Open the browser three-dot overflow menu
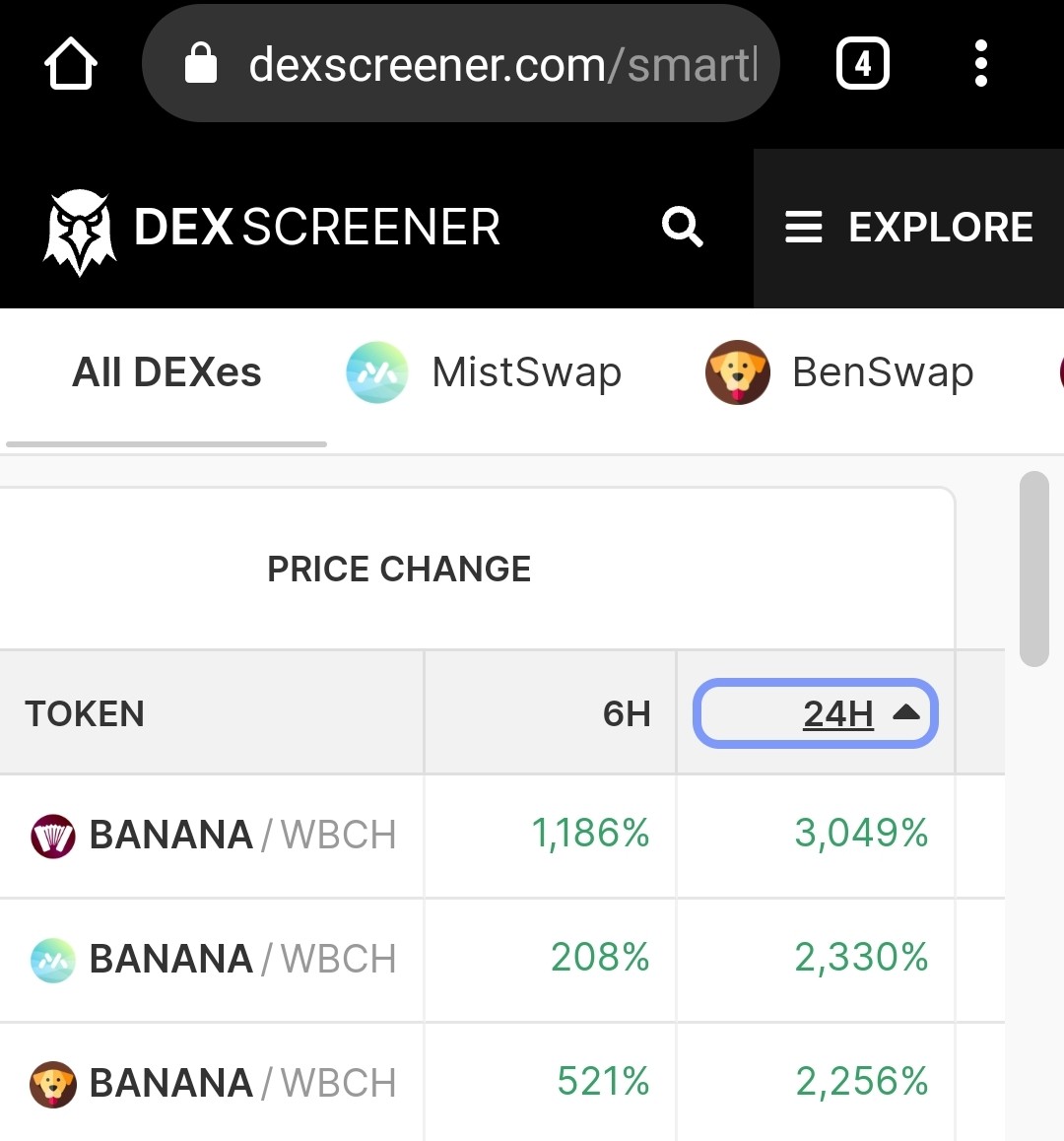Viewport: 1064px width, 1141px height. coord(980,63)
